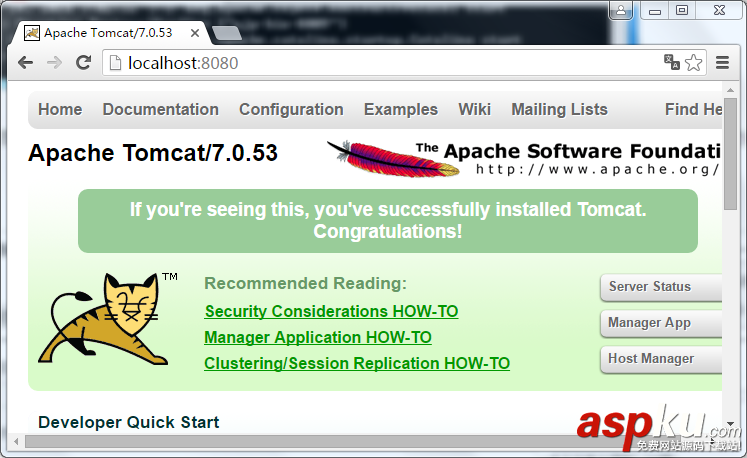This screenshot has height=458, width=747.
Task: Click the Chrome user profile icon
Action: point(621,10)
